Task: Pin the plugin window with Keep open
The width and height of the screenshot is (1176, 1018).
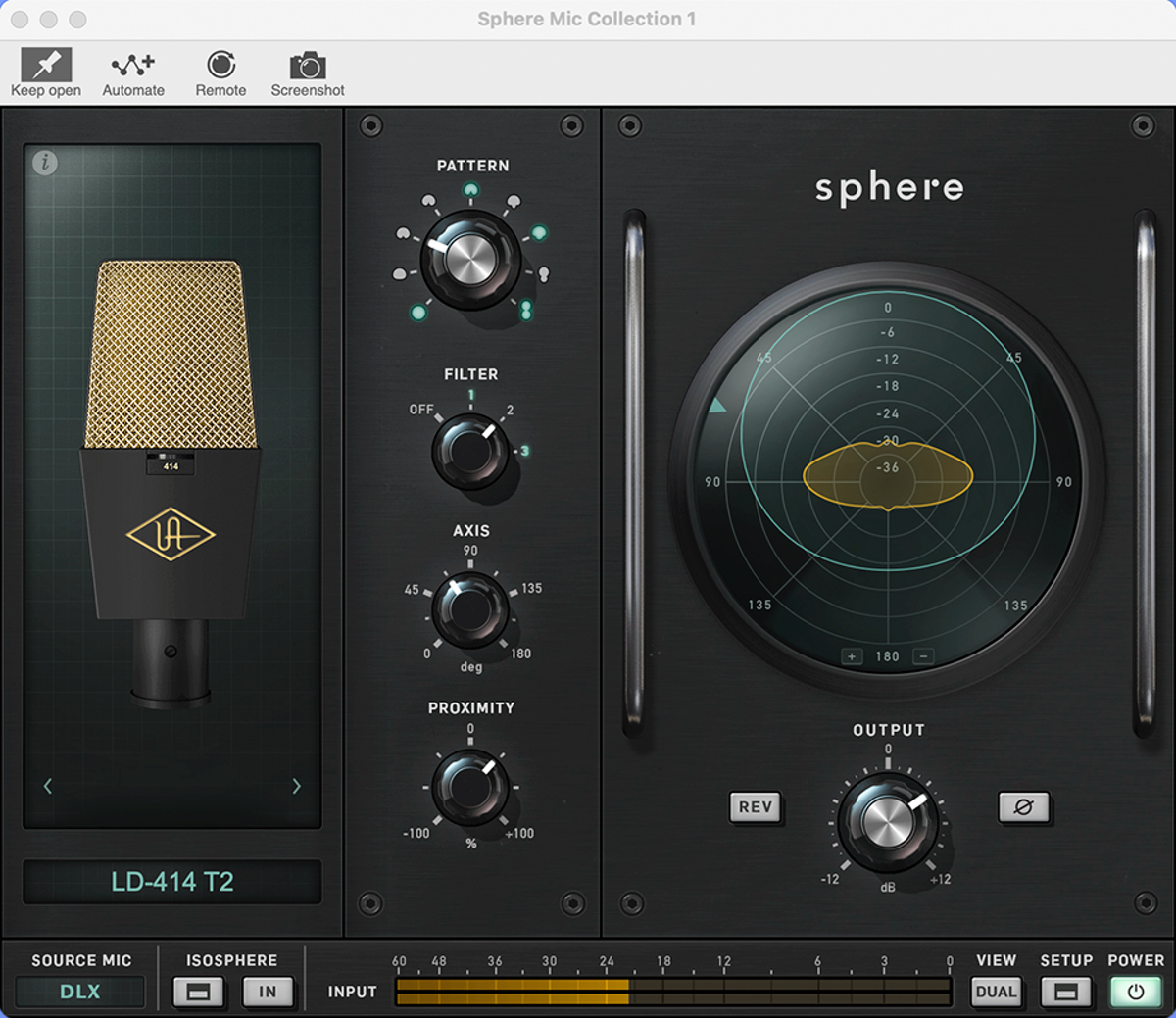Action: click(x=45, y=73)
